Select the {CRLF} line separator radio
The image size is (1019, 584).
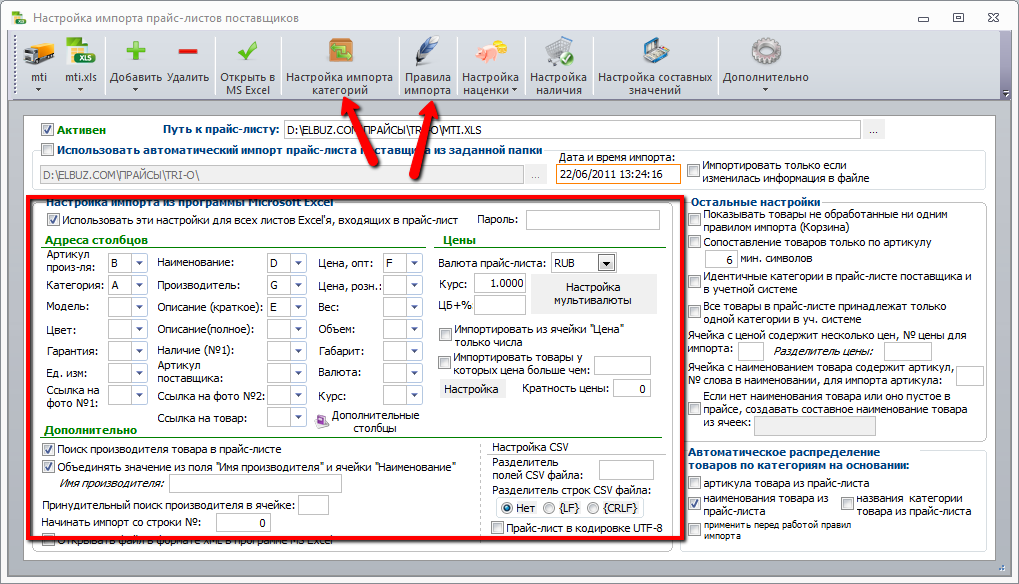[593, 508]
